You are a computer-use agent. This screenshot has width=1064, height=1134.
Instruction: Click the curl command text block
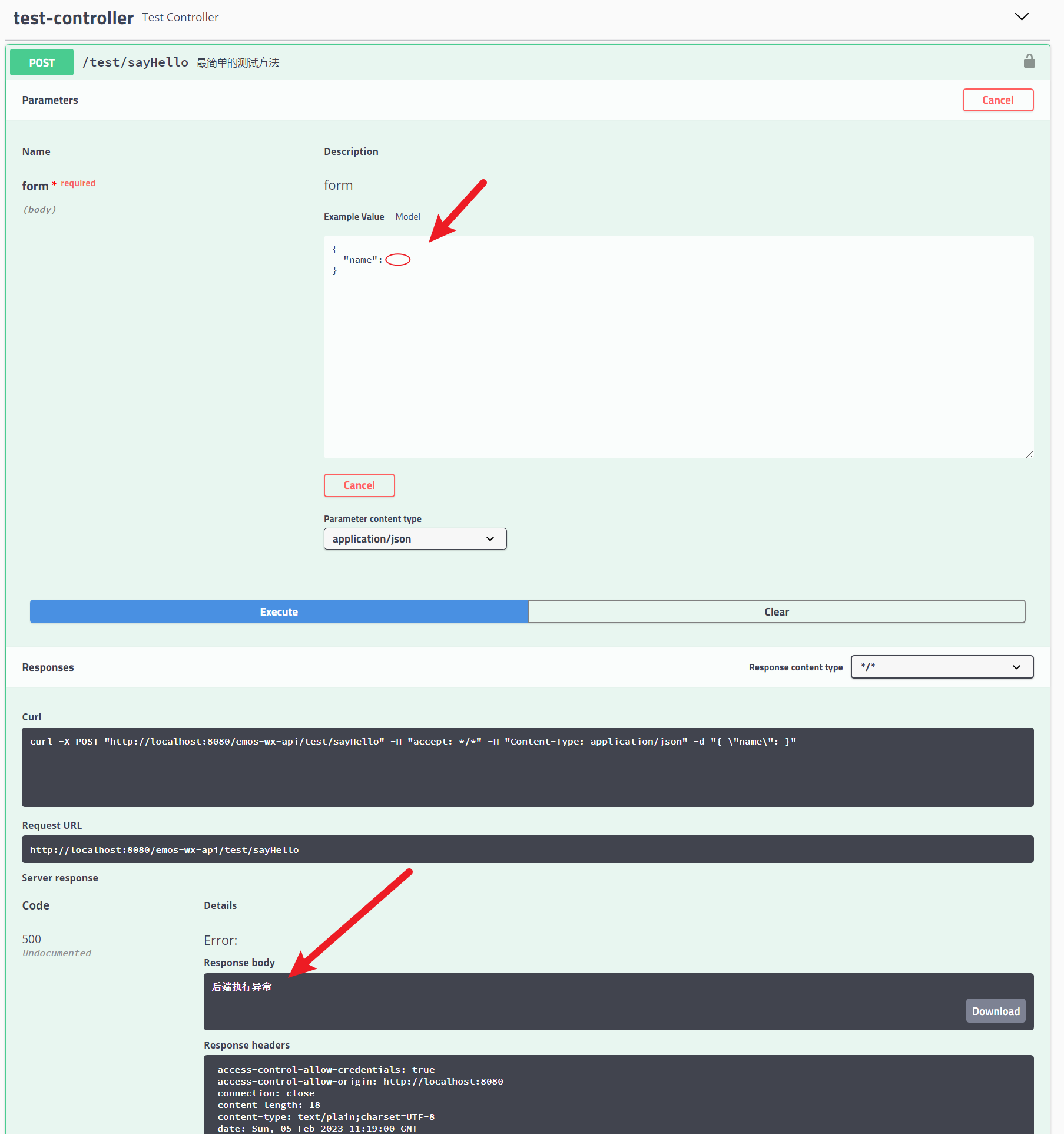[528, 767]
